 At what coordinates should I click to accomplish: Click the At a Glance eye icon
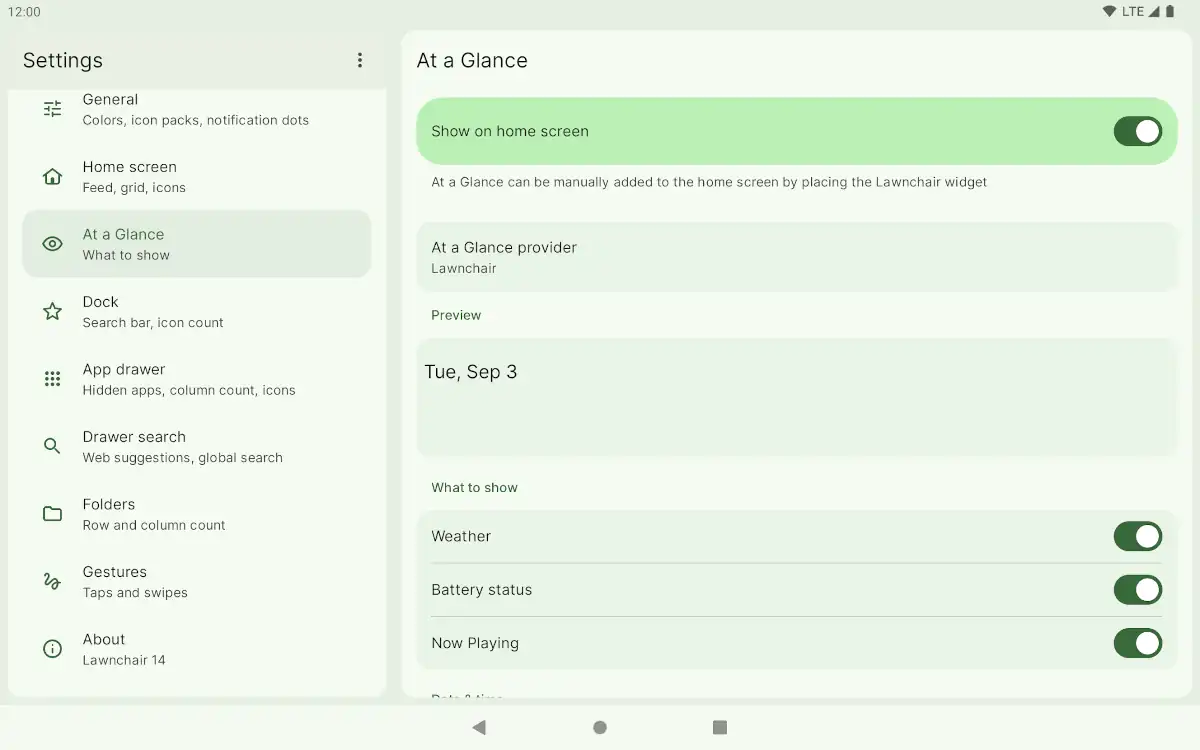pos(52,244)
